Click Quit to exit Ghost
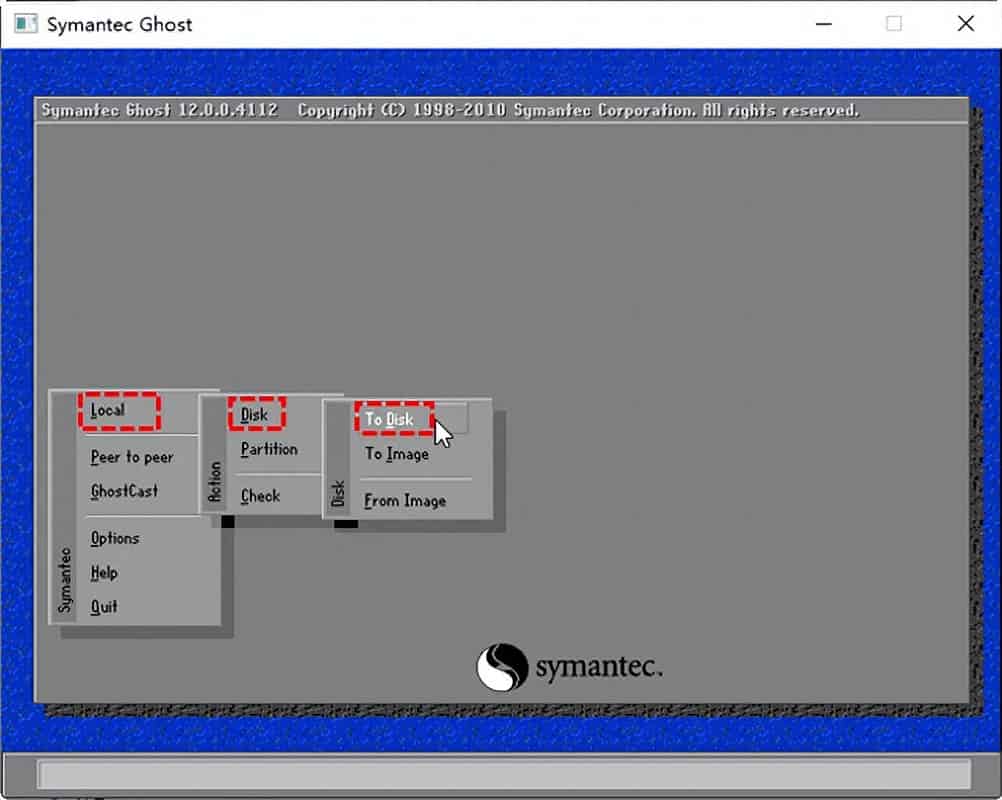1002x800 pixels. click(x=104, y=606)
